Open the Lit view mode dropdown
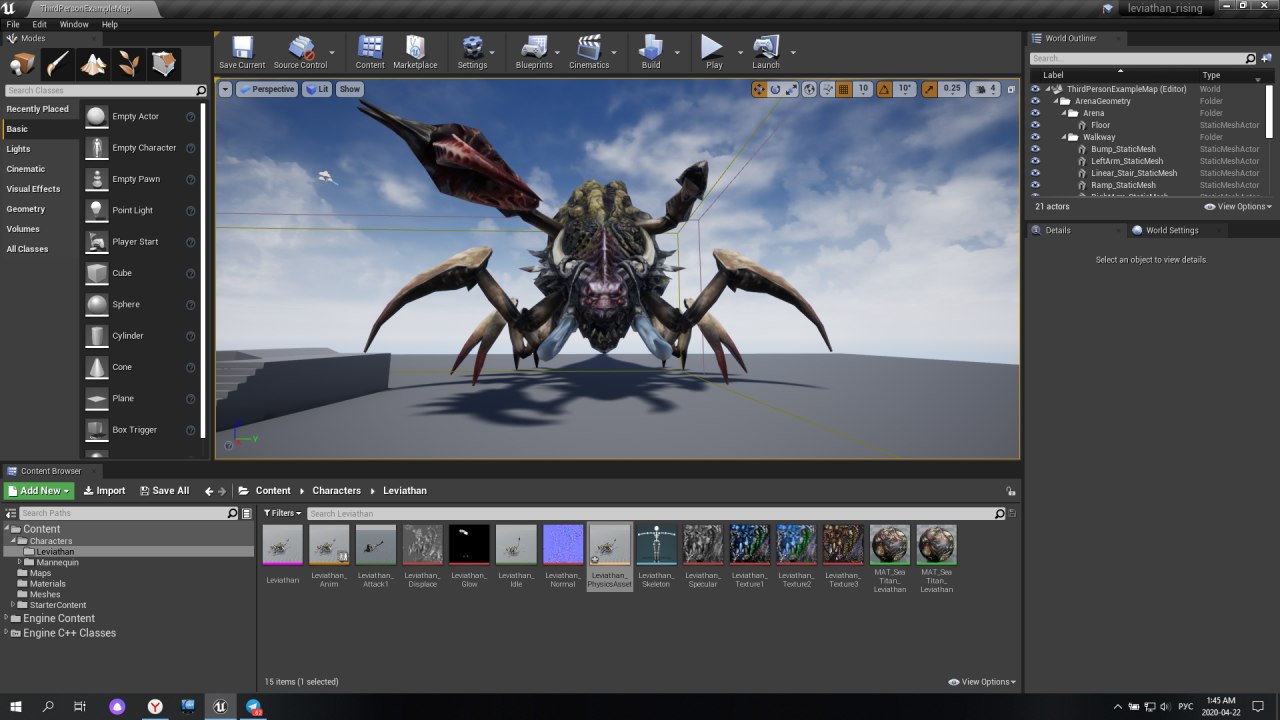This screenshot has height=720, width=1280. click(317, 89)
